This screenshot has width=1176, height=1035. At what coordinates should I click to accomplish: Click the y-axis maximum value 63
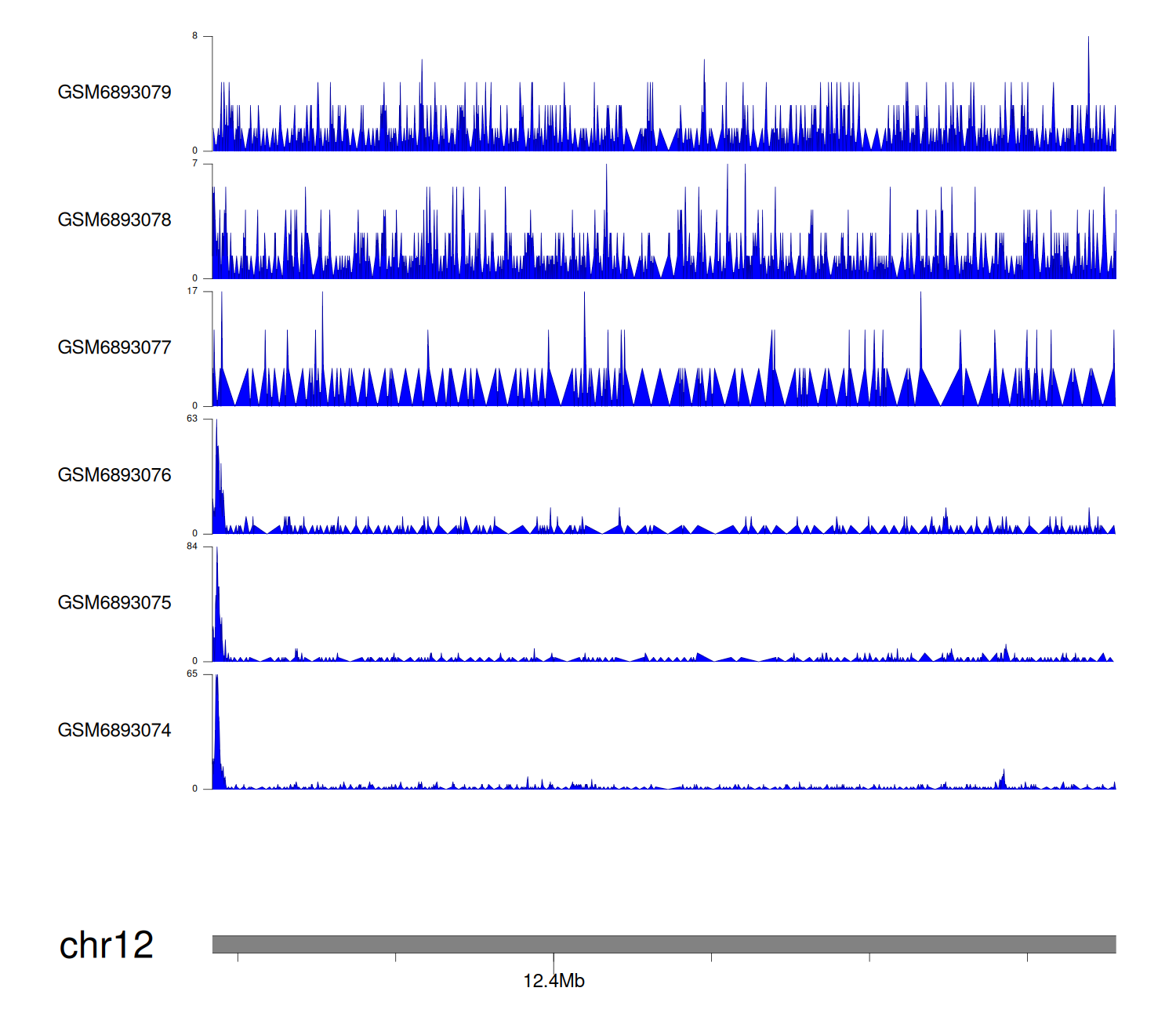(x=192, y=419)
